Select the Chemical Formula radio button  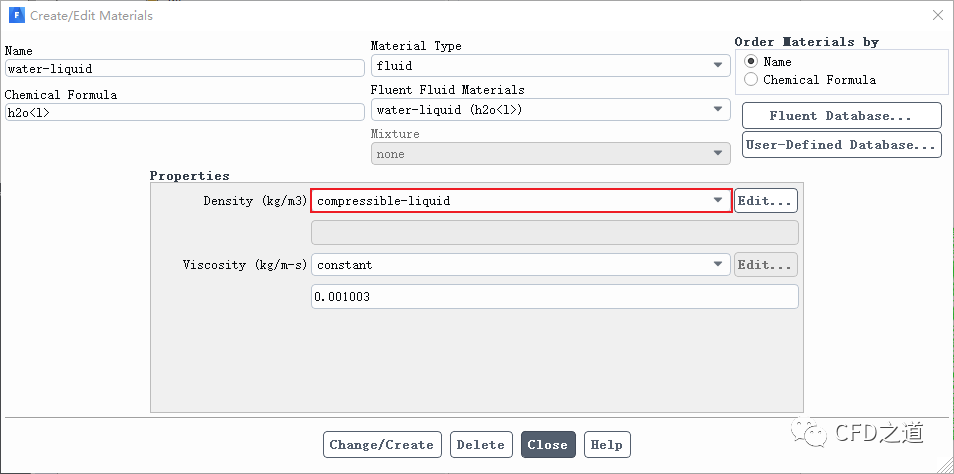pyautogui.click(x=751, y=80)
